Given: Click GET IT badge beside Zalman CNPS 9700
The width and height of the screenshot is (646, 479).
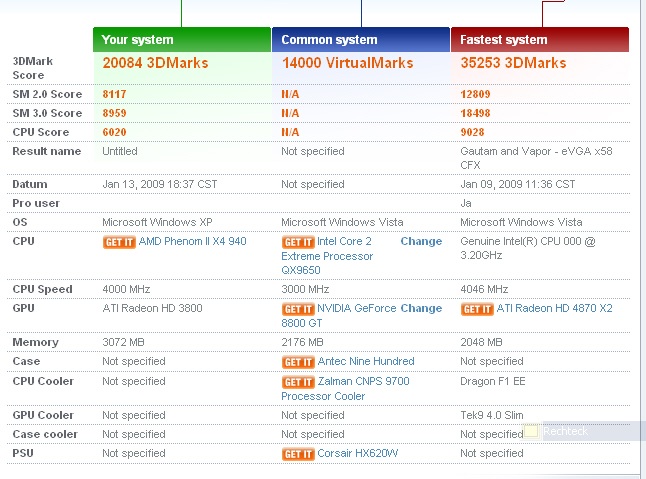Looking at the screenshot, I should coord(298,382).
